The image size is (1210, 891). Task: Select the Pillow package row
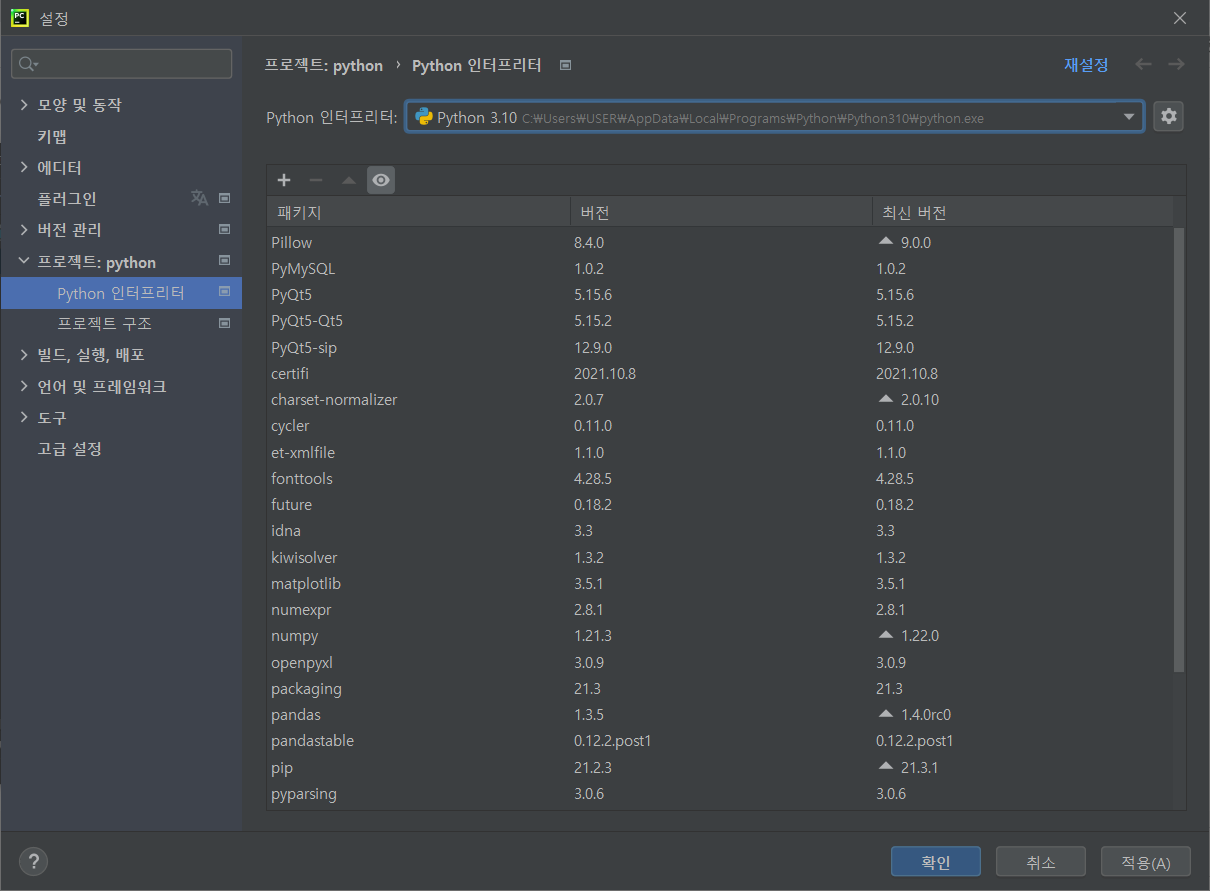pyautogui.click(x=720, y=242)
